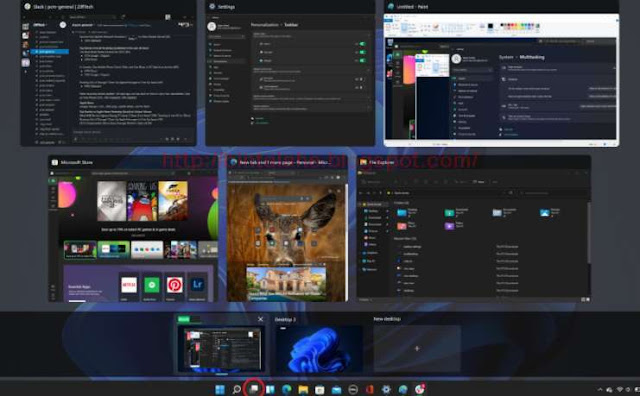640x396 pixels.
Task: Open the Desktop folder icon in File Explorer
Action: click(x=402, y=213)
